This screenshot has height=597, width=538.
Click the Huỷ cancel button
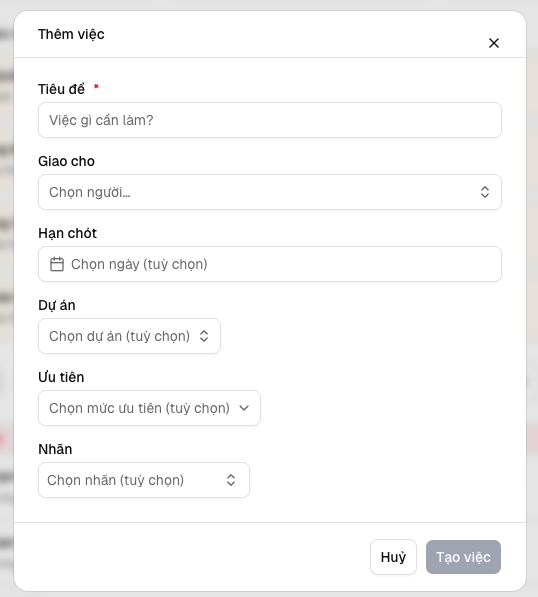pyautogui.click(x=393, y=557)
